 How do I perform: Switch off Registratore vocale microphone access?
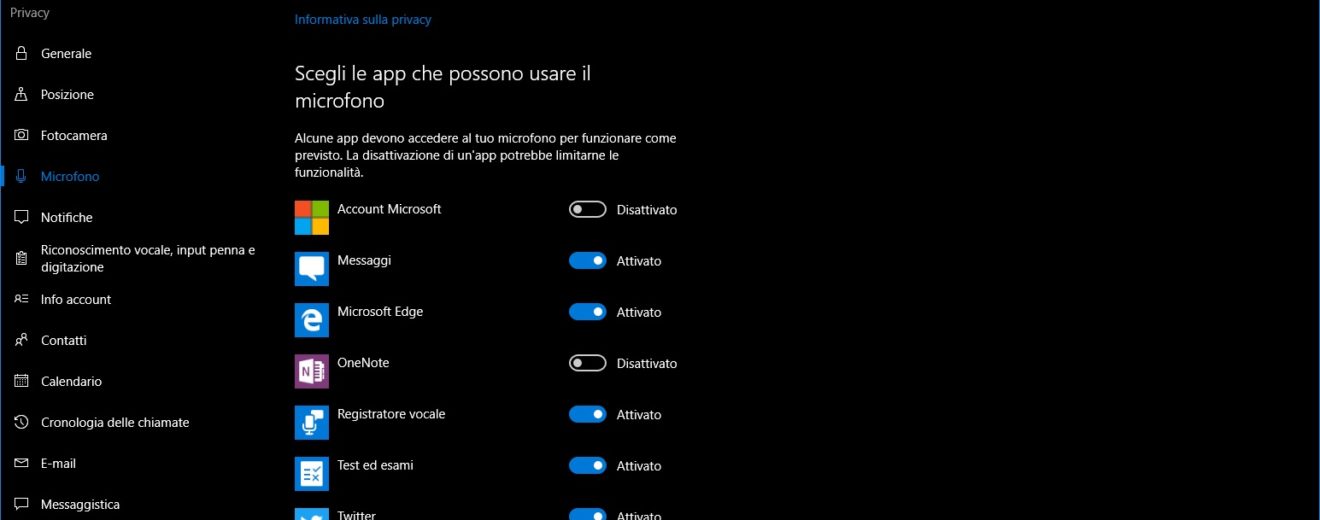[x=587, y=414]
